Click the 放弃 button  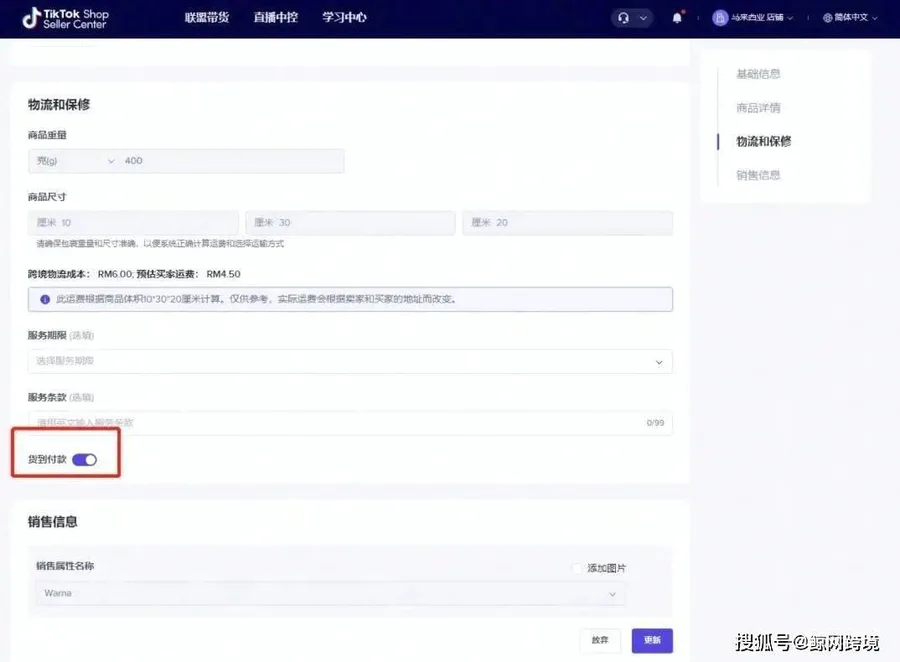point(600,640)
